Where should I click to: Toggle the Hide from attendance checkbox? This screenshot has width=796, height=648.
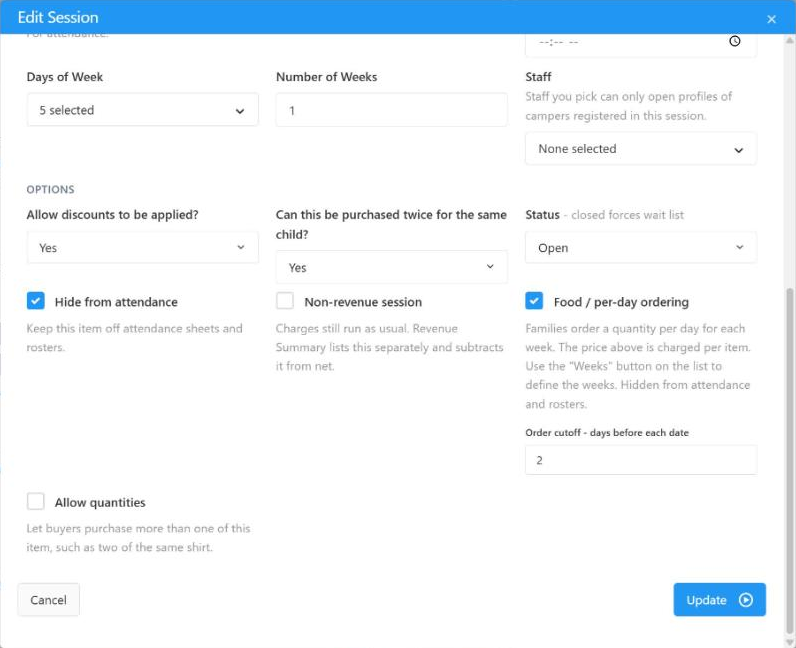click(36, 301)
